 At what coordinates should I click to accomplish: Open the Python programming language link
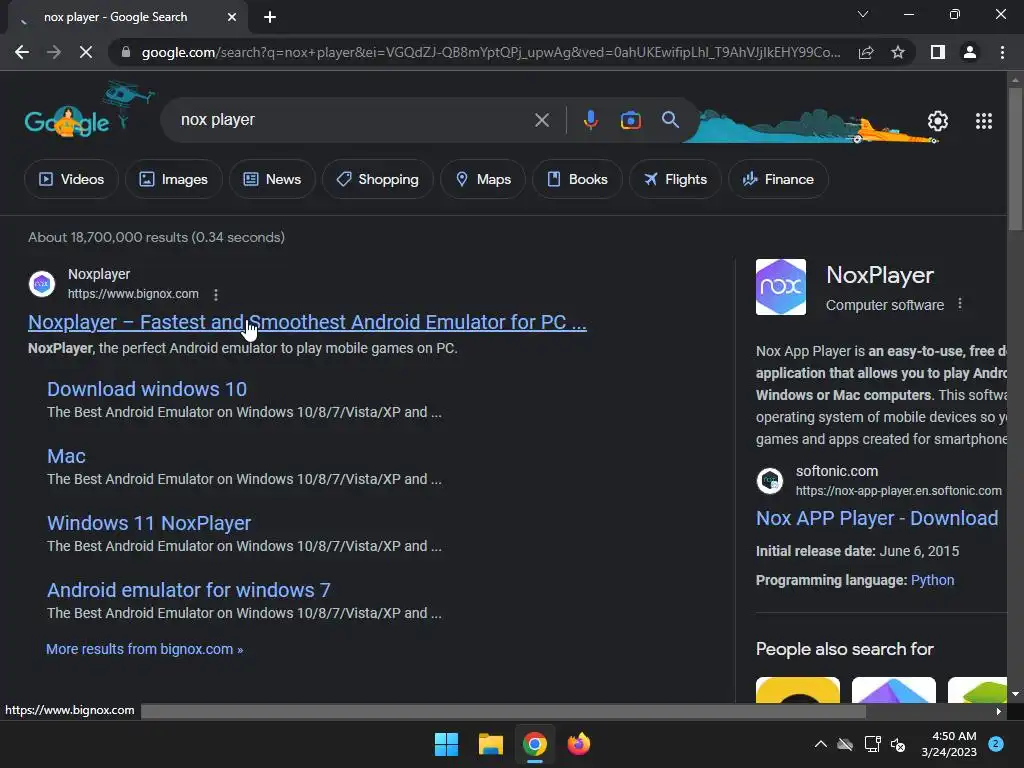tap(932, 580)
